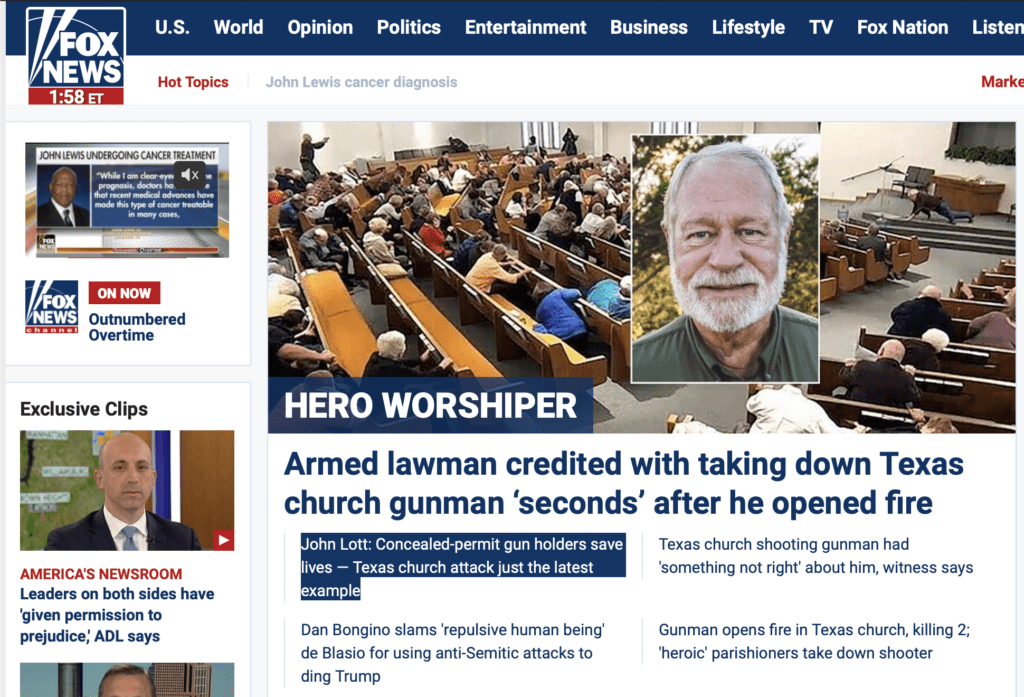Viewport: 1024px width, 697px height.
Task: Open the highlighted John Lott opinion article
Action: click(x=462, y=567)
